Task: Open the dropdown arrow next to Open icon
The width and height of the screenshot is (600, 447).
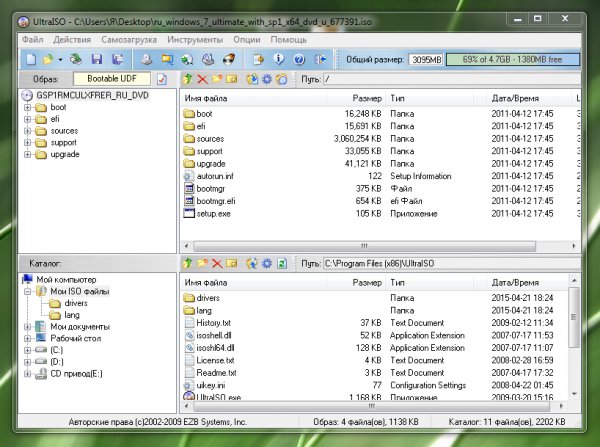Action: pyautogui.click(x=60, y=60)
